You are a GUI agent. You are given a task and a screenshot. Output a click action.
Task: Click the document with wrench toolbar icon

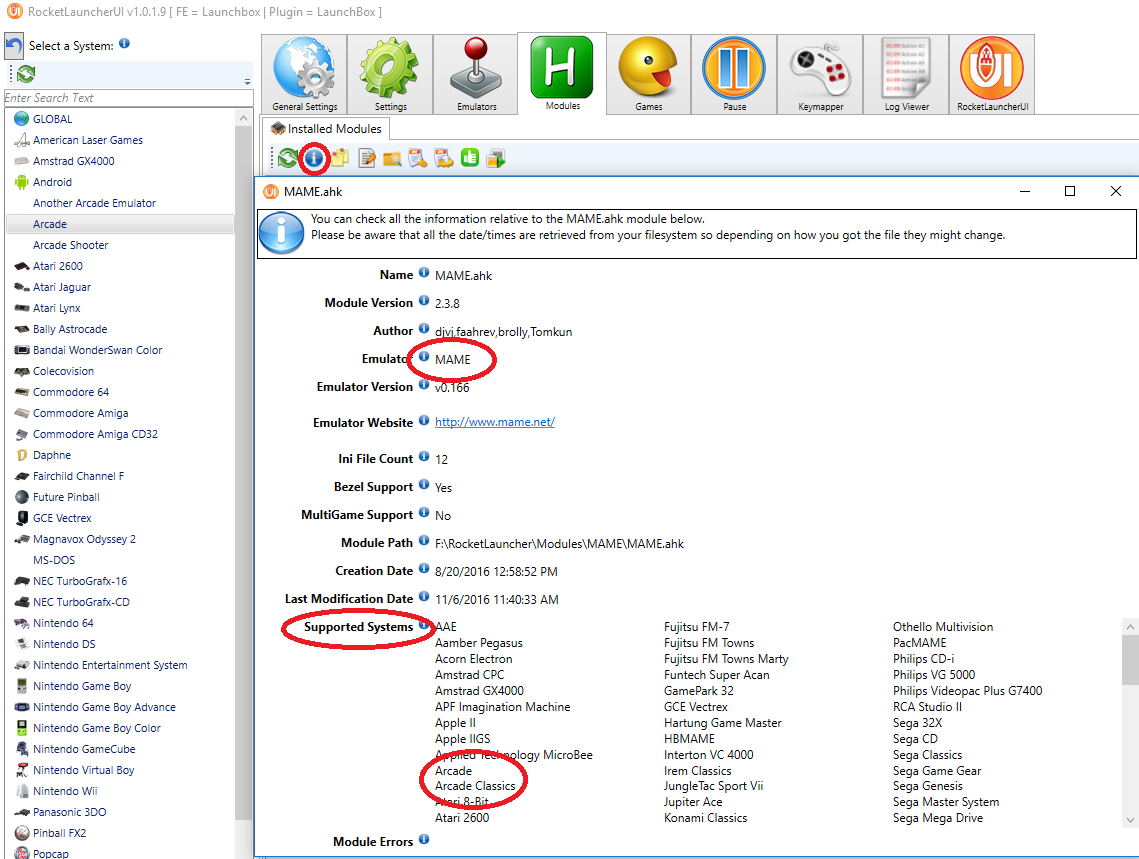click(418, 158)
